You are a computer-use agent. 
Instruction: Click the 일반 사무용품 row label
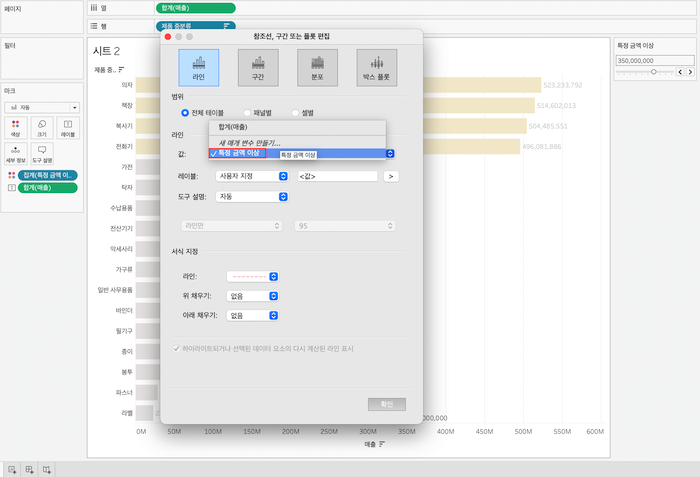(x=115, y=290)
